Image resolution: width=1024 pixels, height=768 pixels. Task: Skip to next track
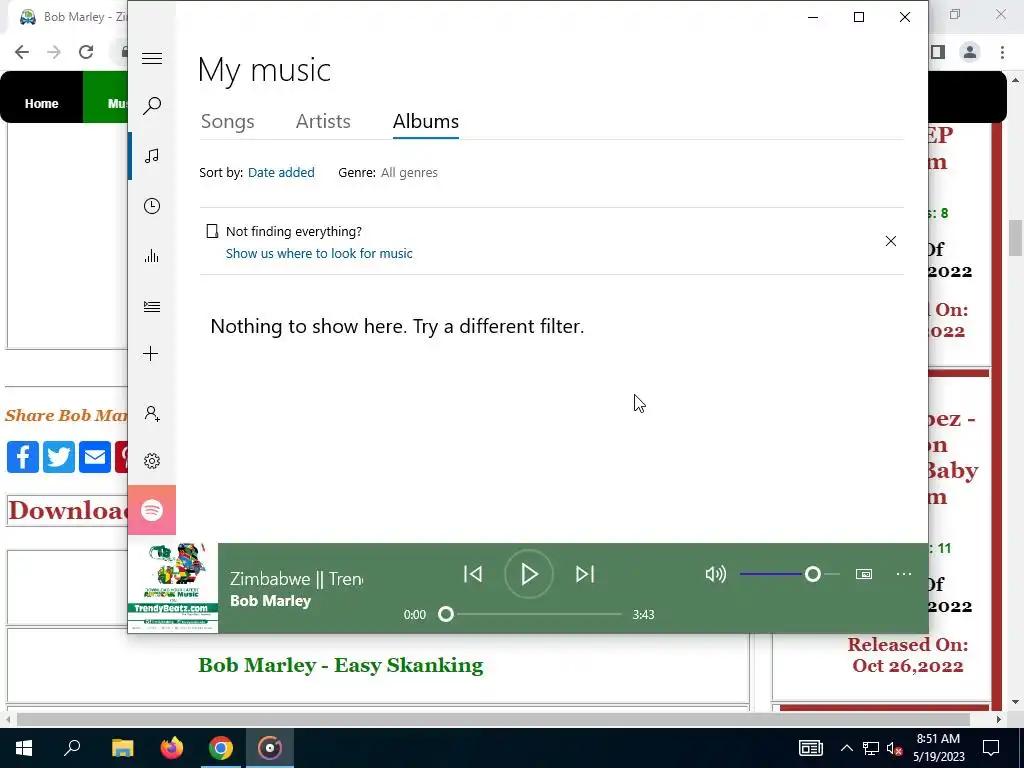[x=585, y=574]
